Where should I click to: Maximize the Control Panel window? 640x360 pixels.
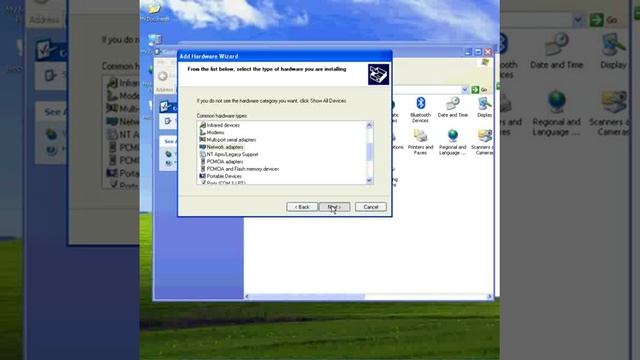(478, 52)
